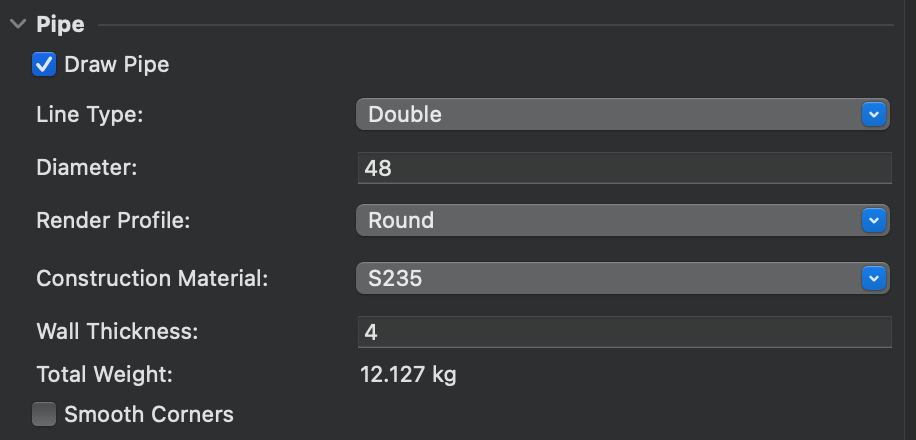Focus the Wall Thickness field containing 4

623,331
